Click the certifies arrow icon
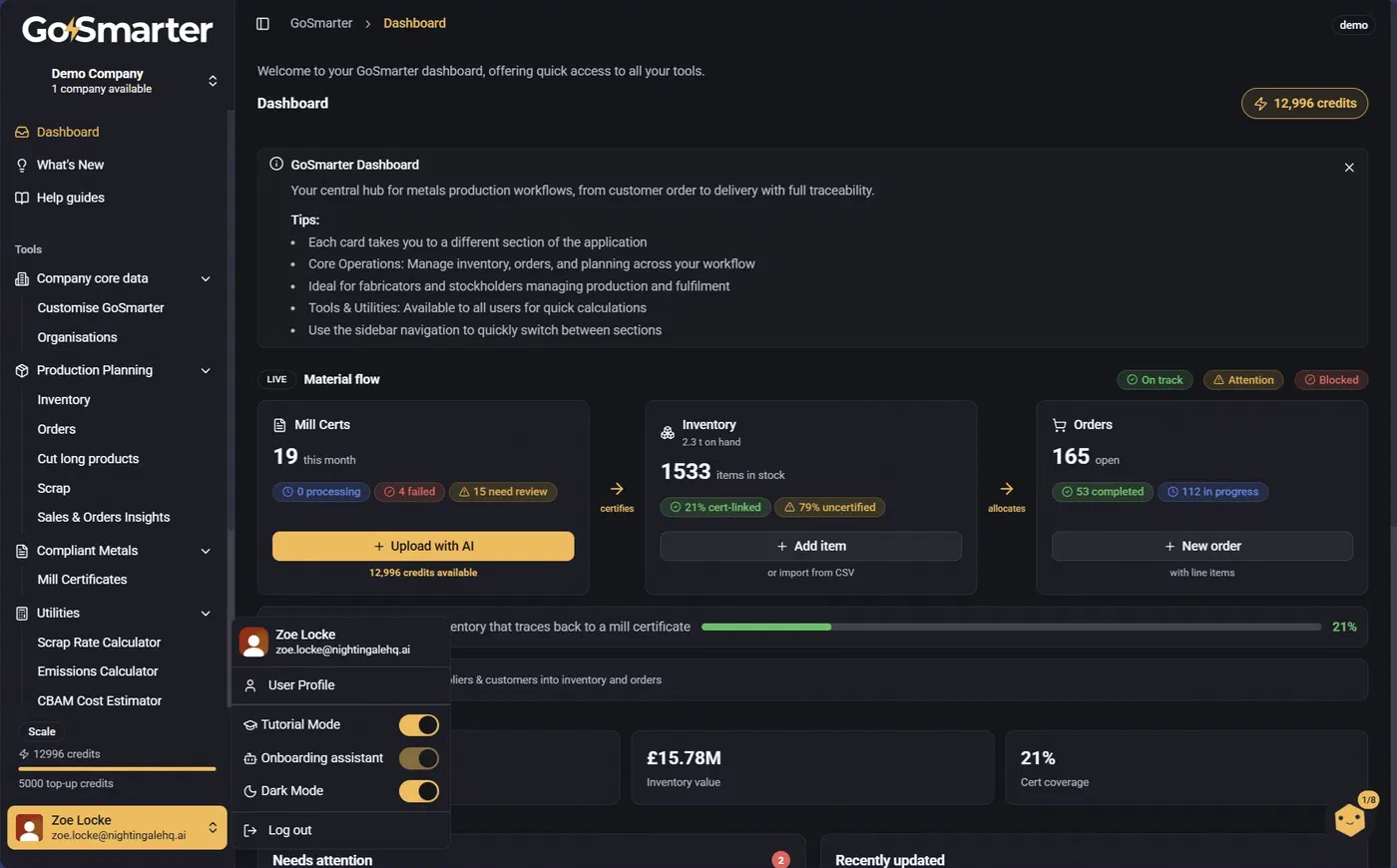Image resolution: width=1397 pixels, height=868 pixels. 617,489
